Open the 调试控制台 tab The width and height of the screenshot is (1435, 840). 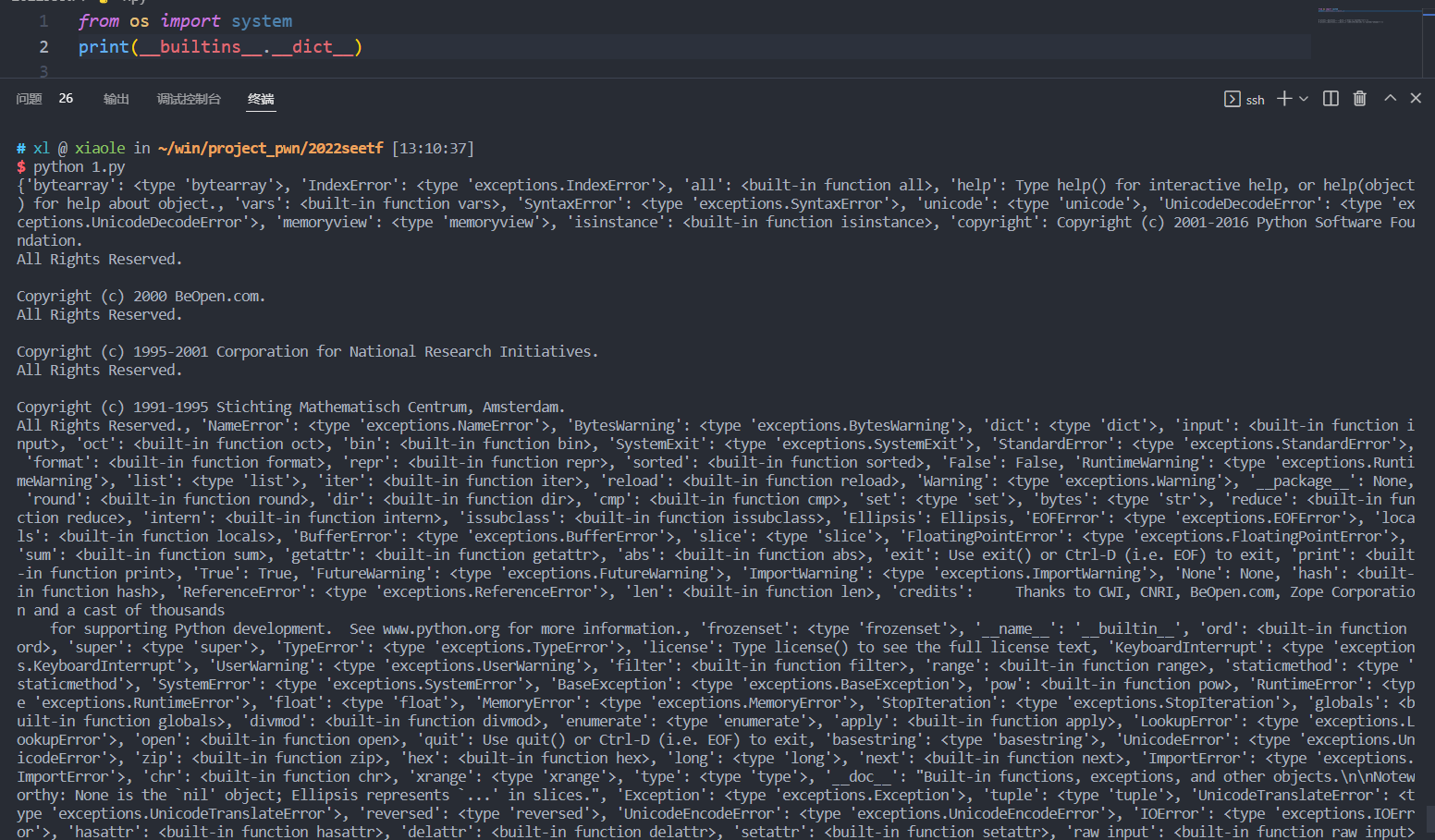click(189, 99)
